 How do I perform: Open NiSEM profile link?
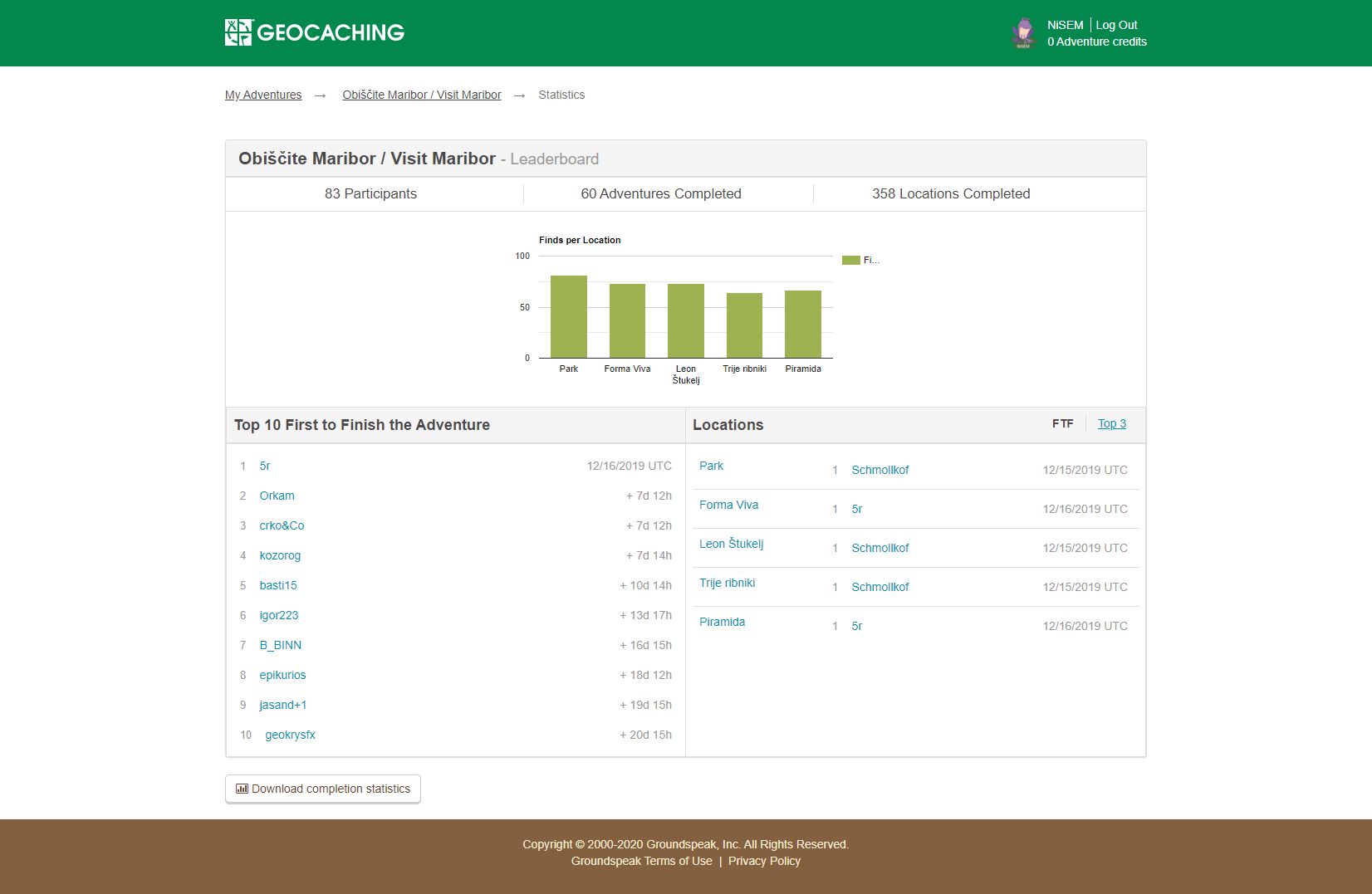coord(1065,25)
